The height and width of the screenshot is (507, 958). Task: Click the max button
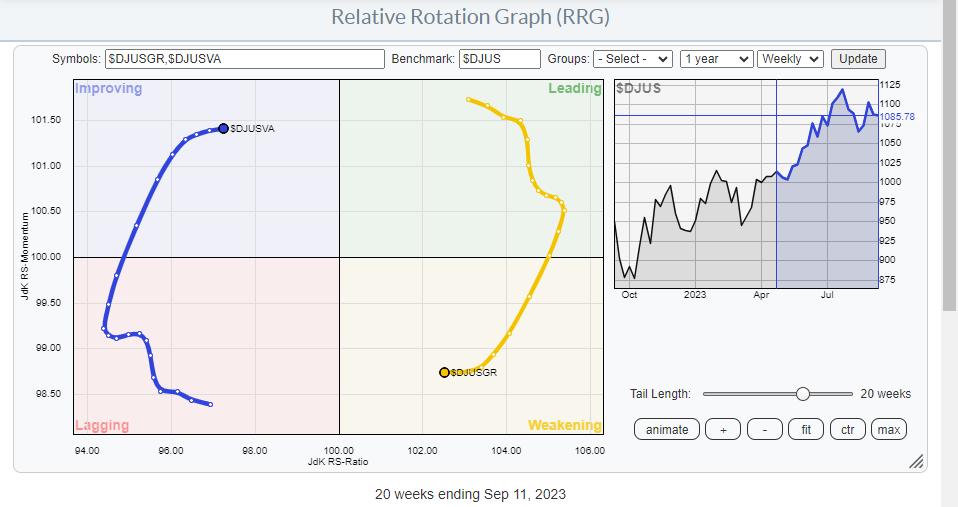[887, 429]
